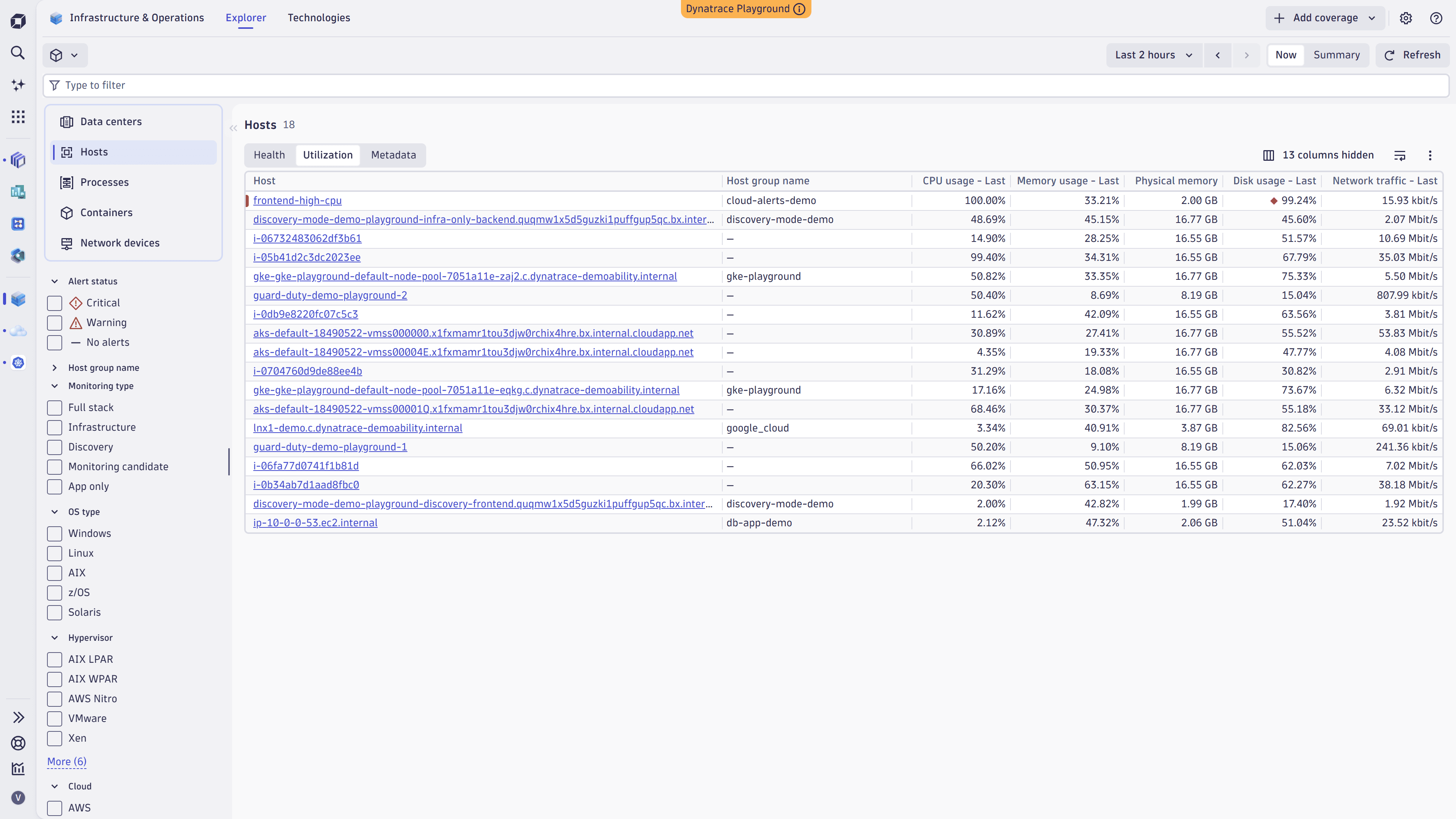
Task: Go to previous timeframe arrow
Action: pyautogui.click(x=1218, y=55)
